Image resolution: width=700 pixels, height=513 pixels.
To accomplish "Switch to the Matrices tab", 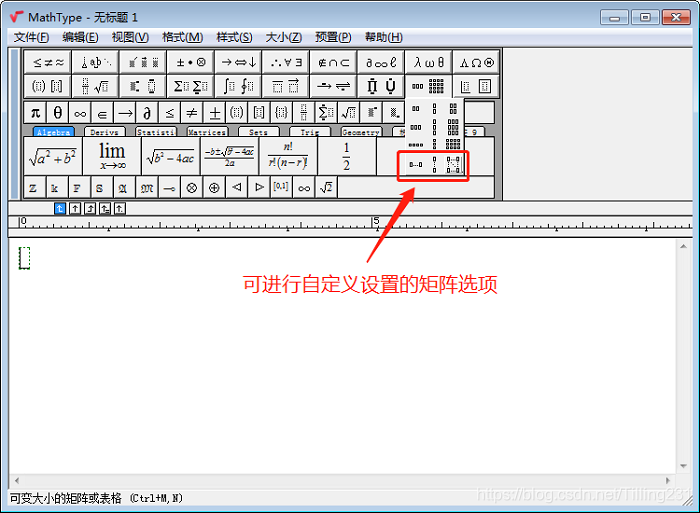I will click(x=207, y=132).
